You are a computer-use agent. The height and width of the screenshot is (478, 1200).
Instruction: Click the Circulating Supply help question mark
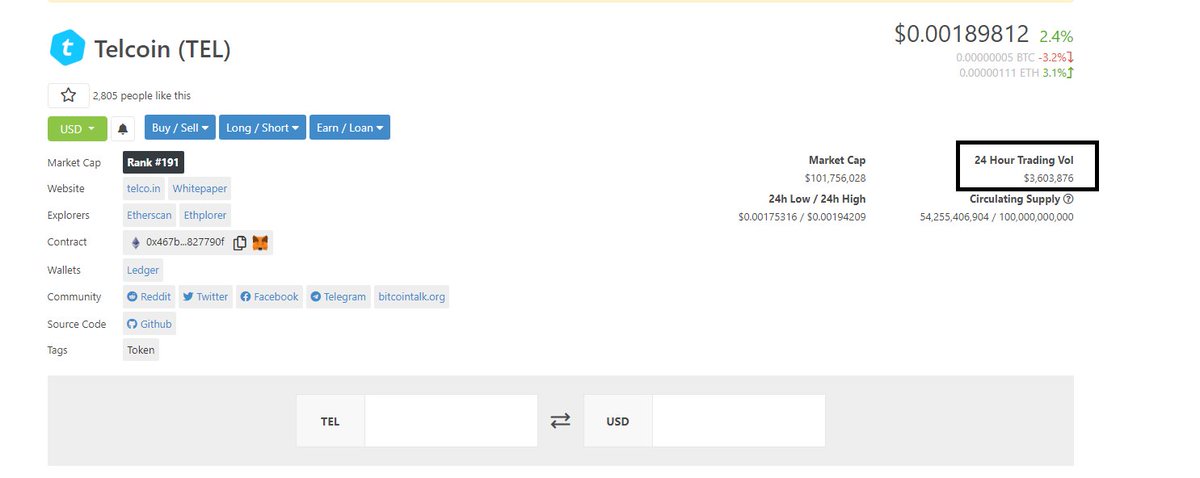pyautogui.click(x=1069, y=199)
